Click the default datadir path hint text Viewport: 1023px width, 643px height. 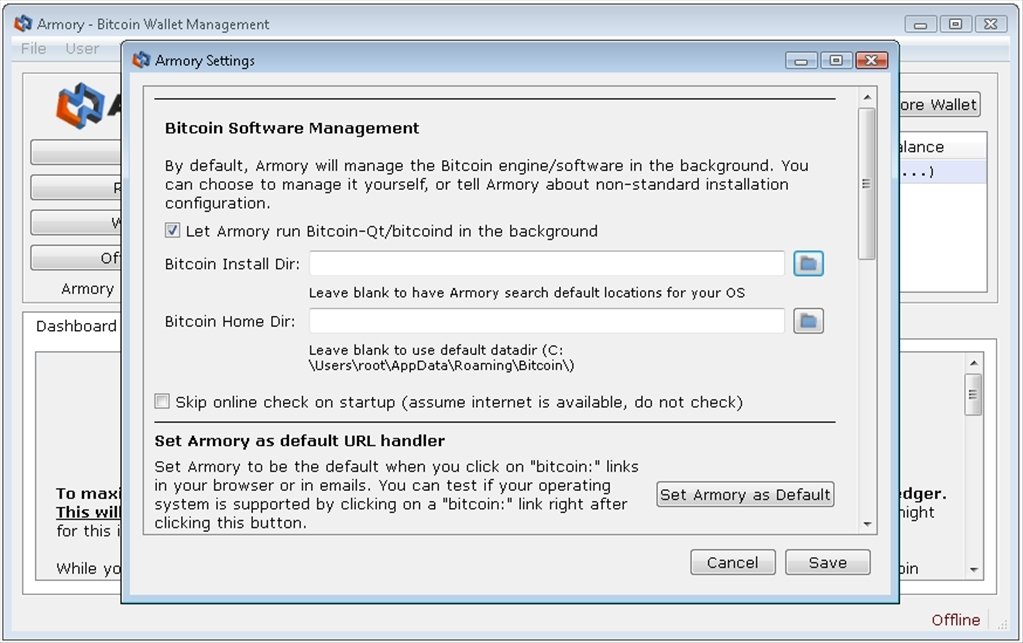tap(442, 357)
